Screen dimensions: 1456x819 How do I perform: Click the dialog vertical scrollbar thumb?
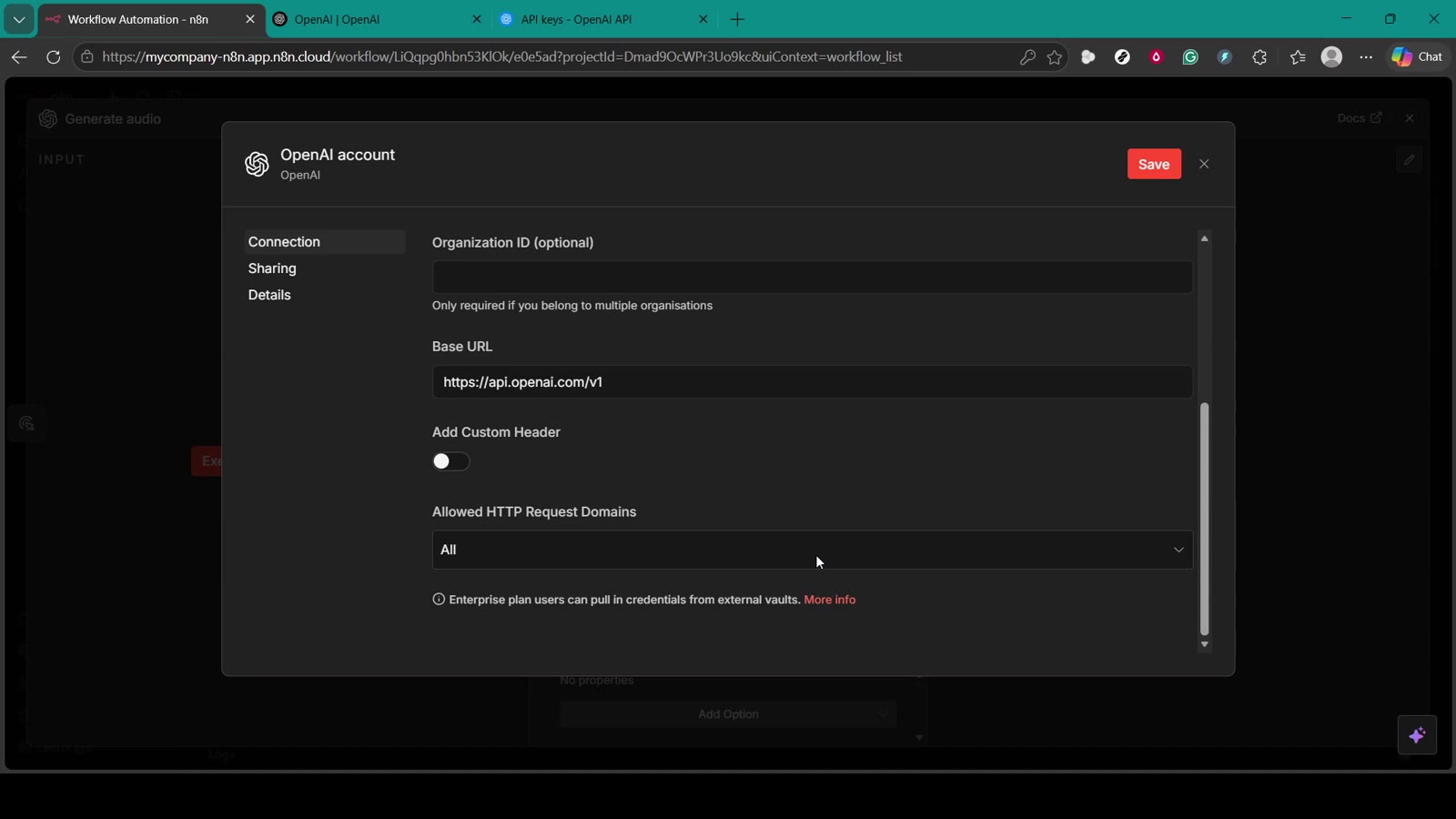coord(1204,519)
